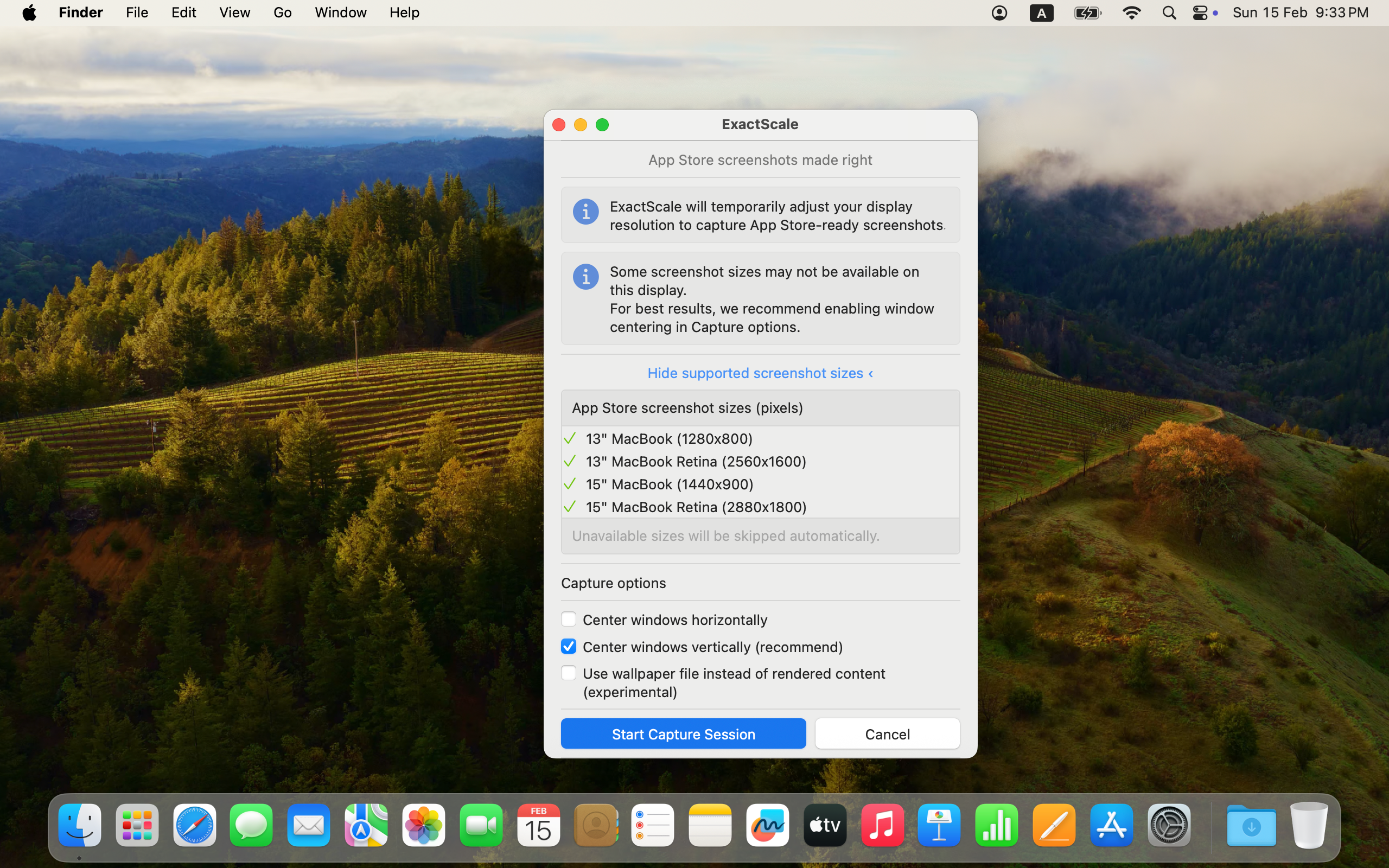Open Freeform from the Dock
The height and width of the screenshot is (868, 1389).
[767, 826]
